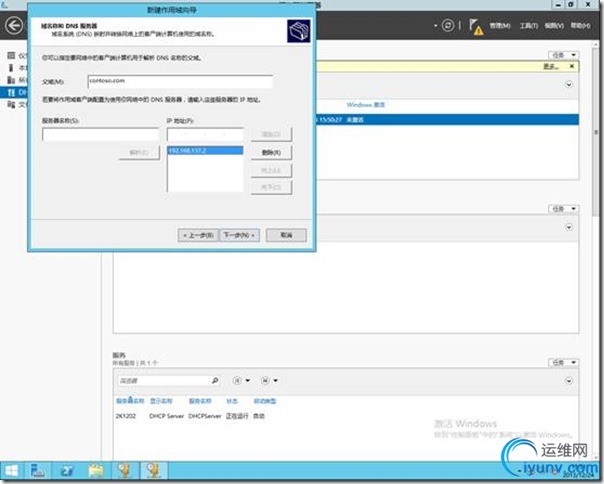Viewport: 604px width, 484px height.
Task: Select the 2K1202 cell in the services row
Action: 126,416
